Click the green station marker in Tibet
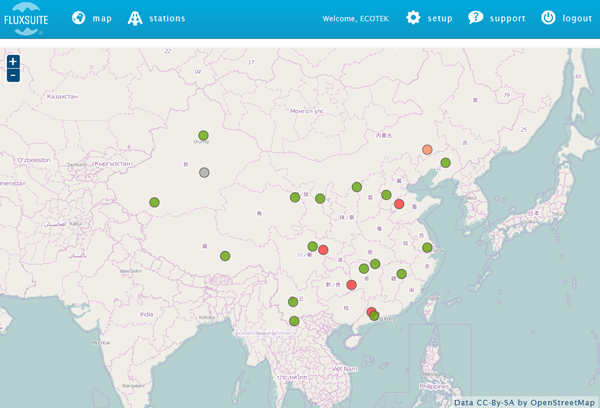Image resolution: width=600 pixels, height=408 pixels. (x=225, y=256)
